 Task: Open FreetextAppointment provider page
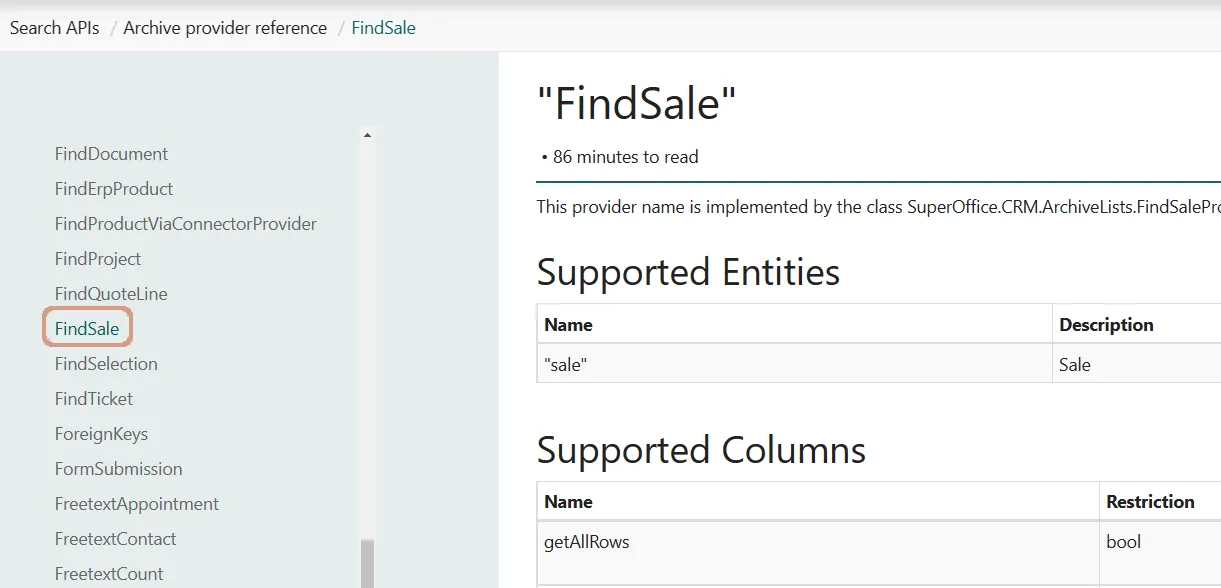click(x=137, y=504)
